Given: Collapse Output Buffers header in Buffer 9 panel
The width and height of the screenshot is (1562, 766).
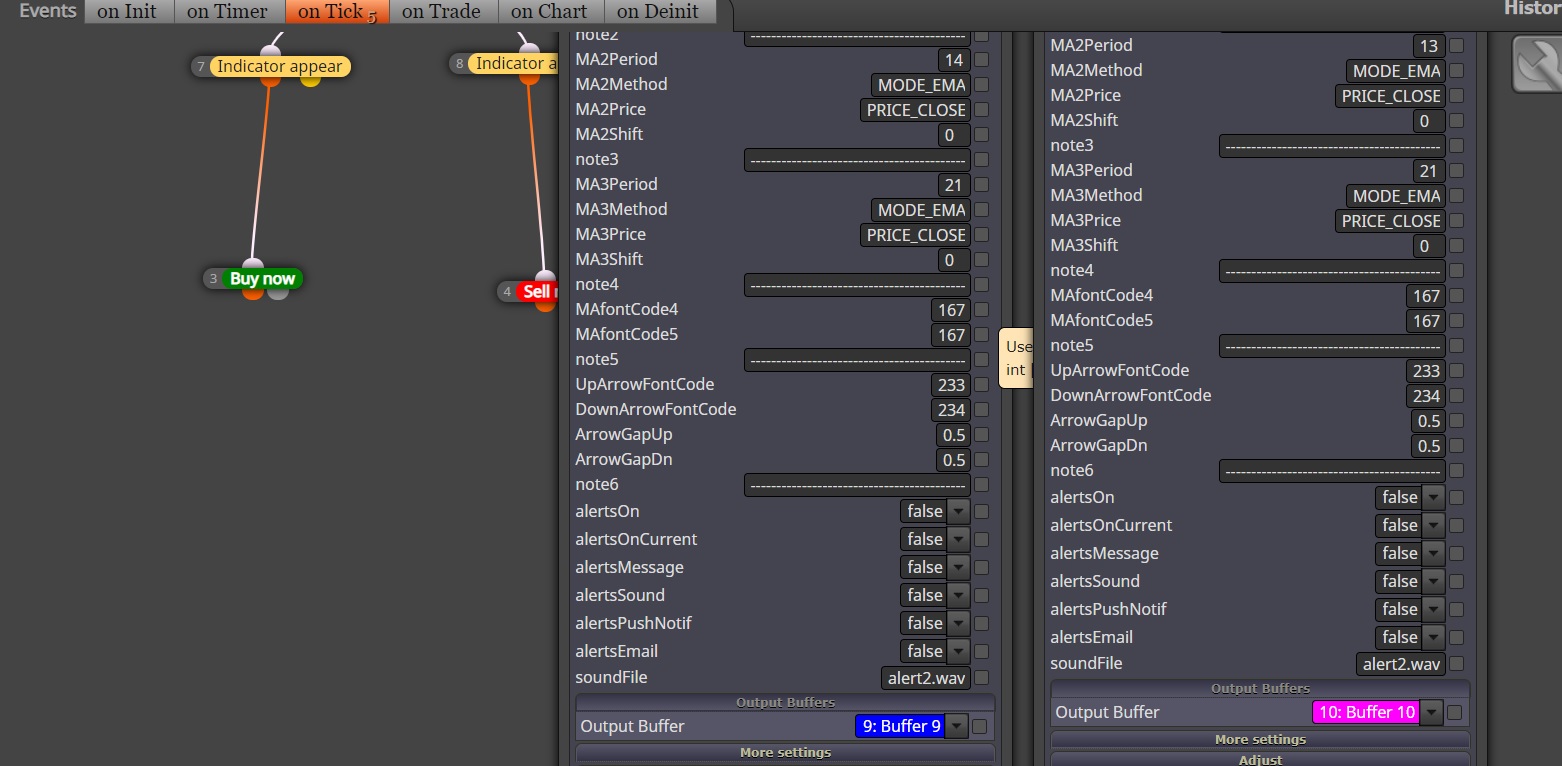Looking at the screenshot, I should 785,702.
